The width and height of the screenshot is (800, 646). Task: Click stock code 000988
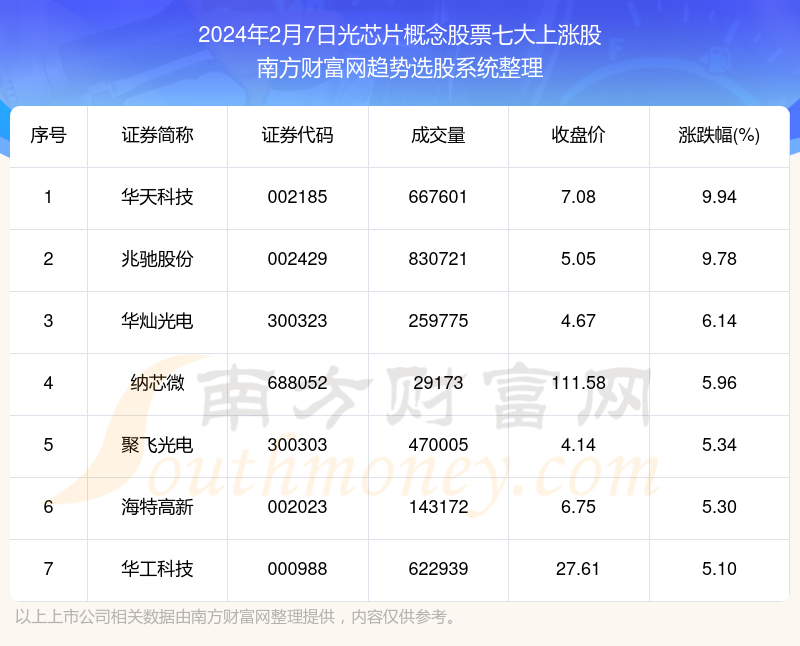pos(297,569)
